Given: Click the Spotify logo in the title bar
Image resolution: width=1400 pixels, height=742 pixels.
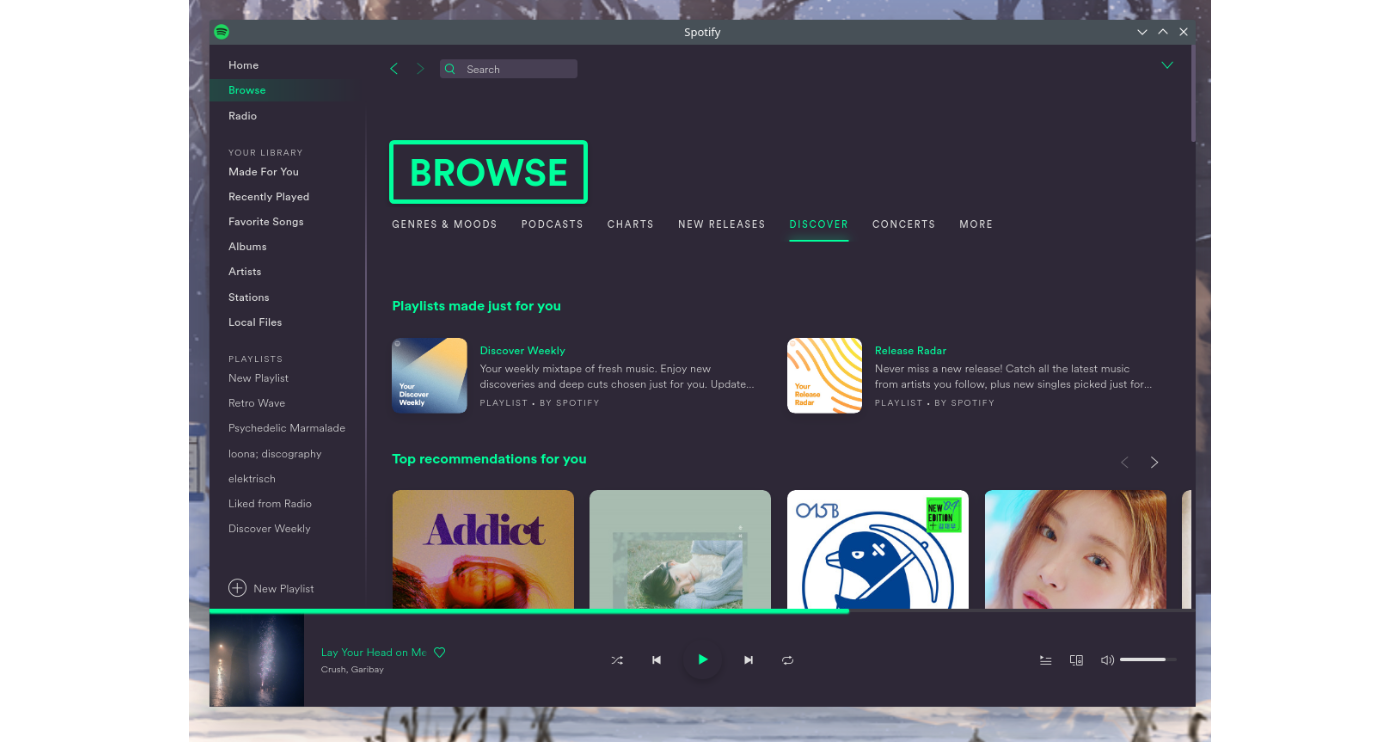Looking at the screenshot, I should click(x=221, y=32).
